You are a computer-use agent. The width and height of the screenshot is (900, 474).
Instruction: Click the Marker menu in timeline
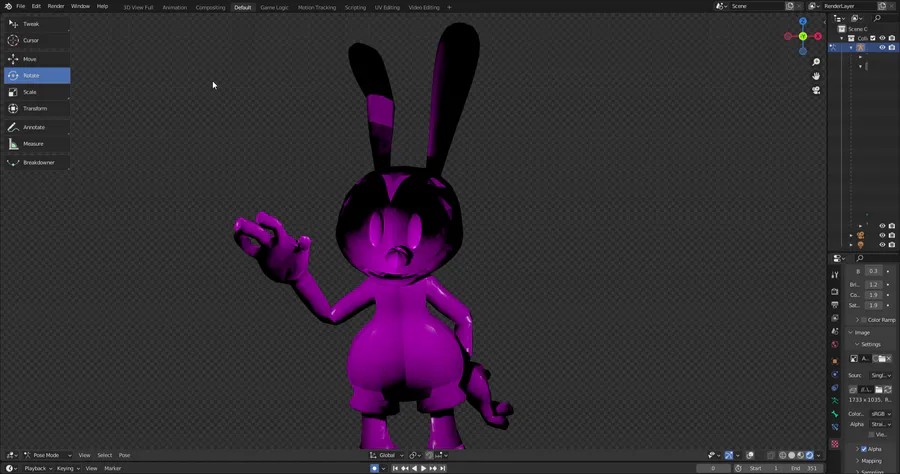(112, 468)
